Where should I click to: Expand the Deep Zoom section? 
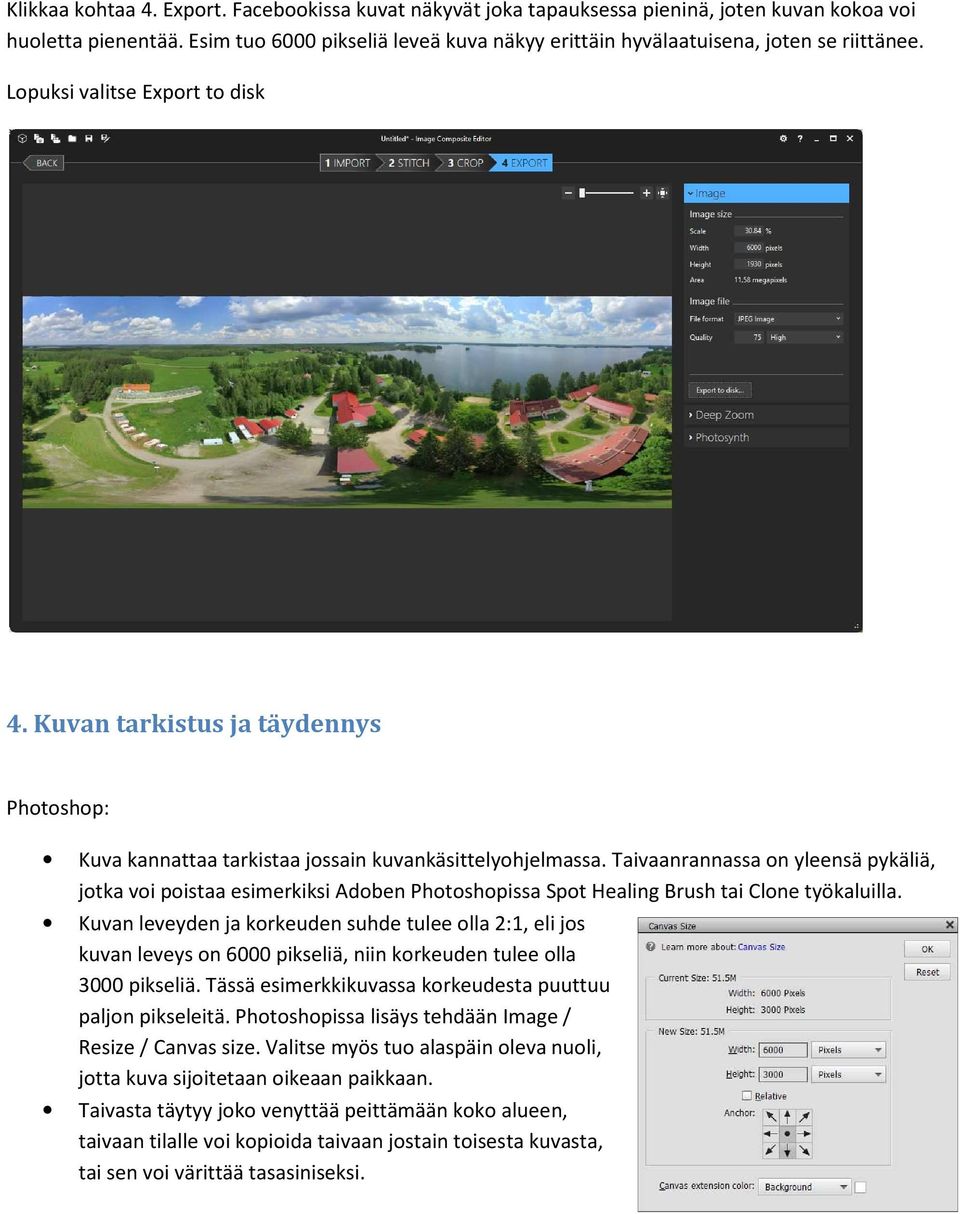pos(766,415)
